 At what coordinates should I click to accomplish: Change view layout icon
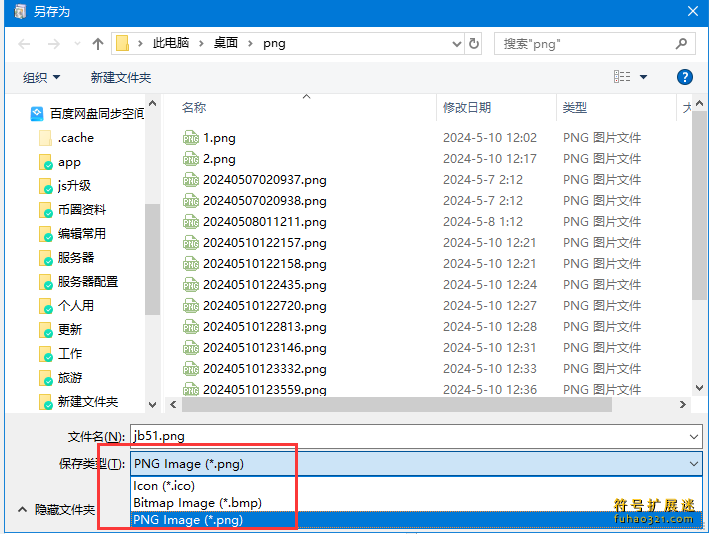[x=622, y=77]
